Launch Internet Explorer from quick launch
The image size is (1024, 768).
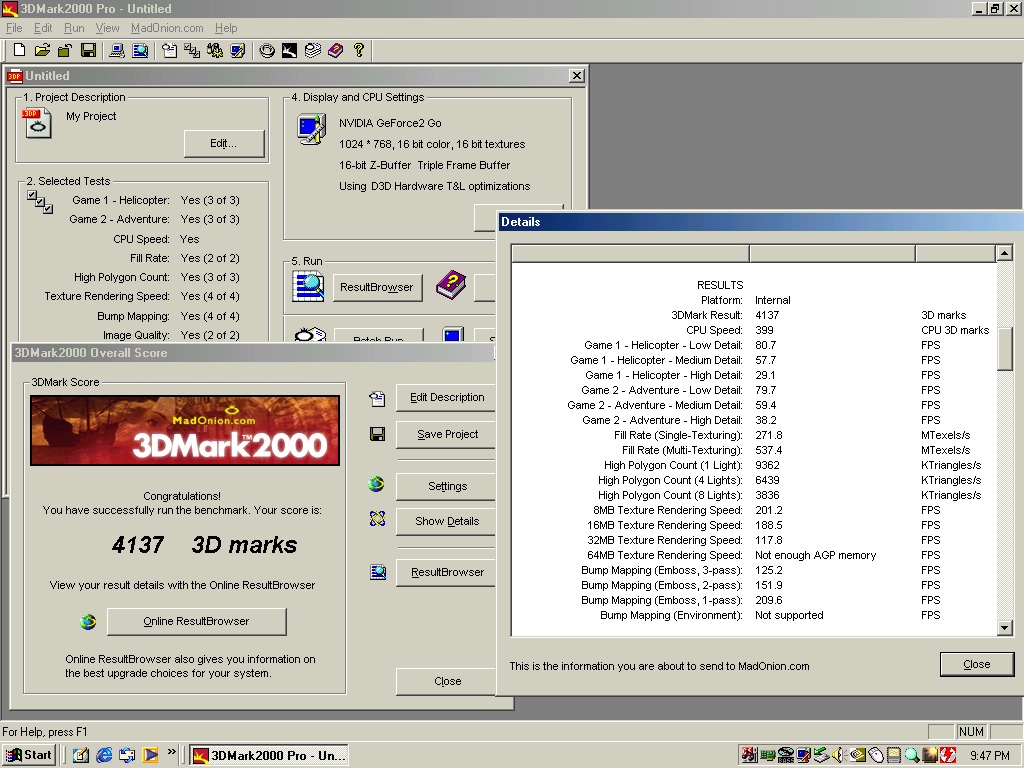pyautogui.click(x=104, y=755)
